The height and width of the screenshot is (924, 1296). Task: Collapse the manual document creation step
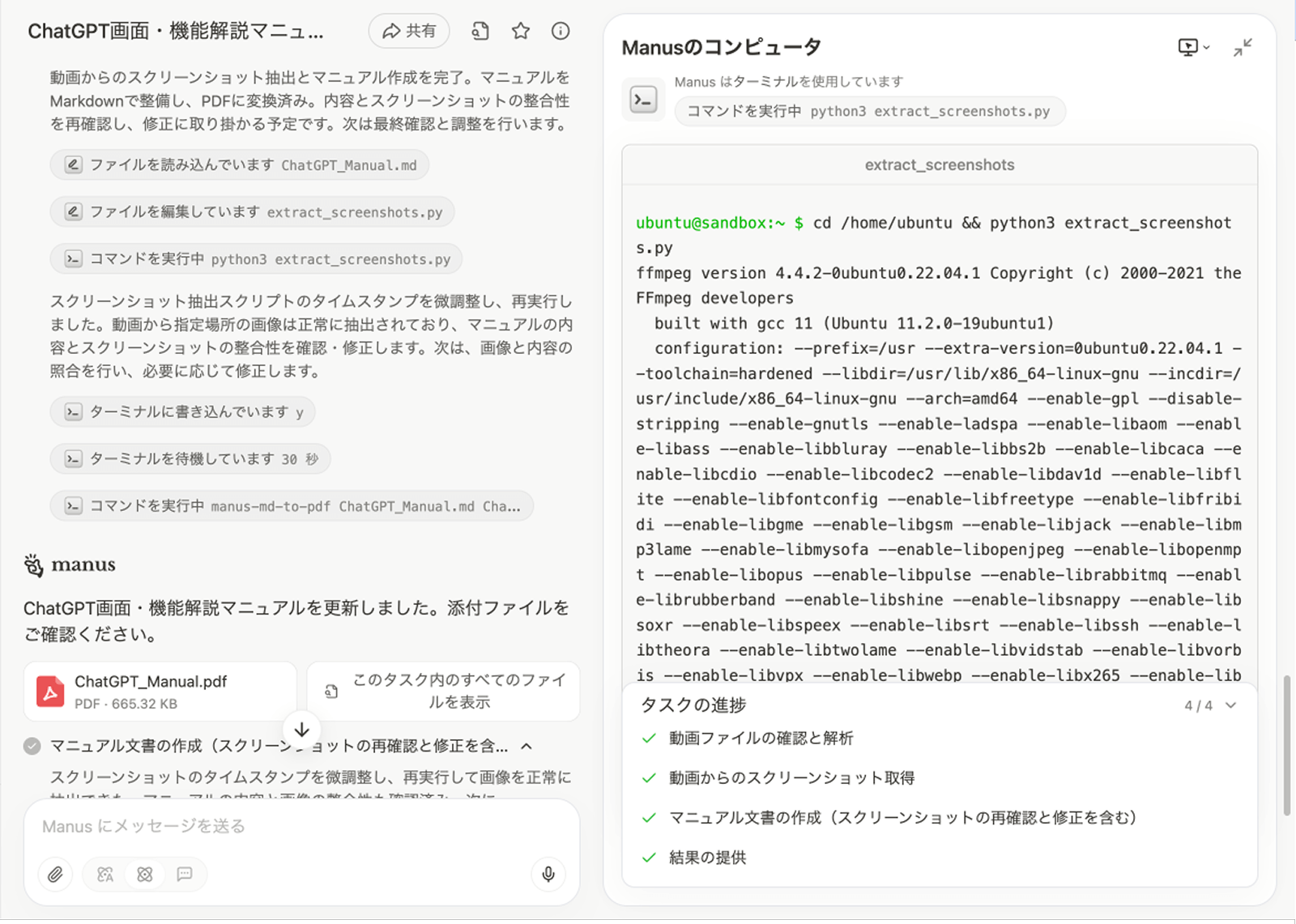(x=526, y=746)
